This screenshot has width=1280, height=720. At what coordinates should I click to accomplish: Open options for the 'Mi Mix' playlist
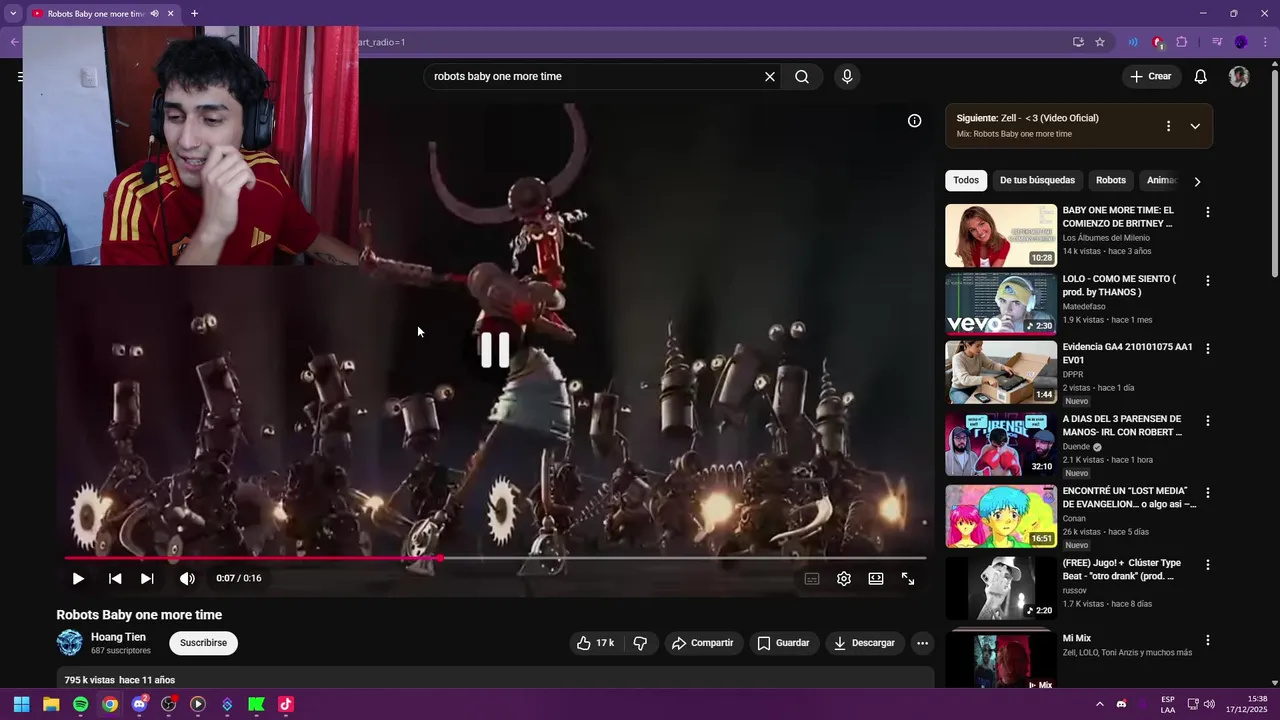click(x=1208, y=640)
